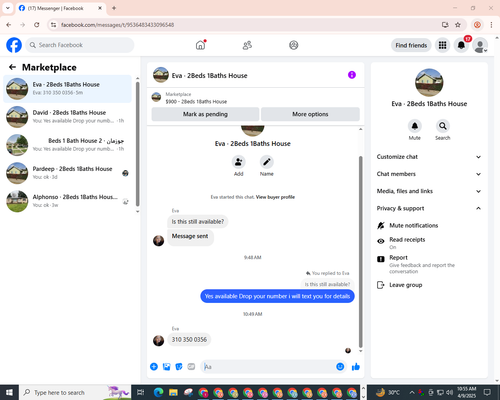Search in conversation using magnifier icon
This screenshot has width=500, height=400.
[x=443, y=126]
